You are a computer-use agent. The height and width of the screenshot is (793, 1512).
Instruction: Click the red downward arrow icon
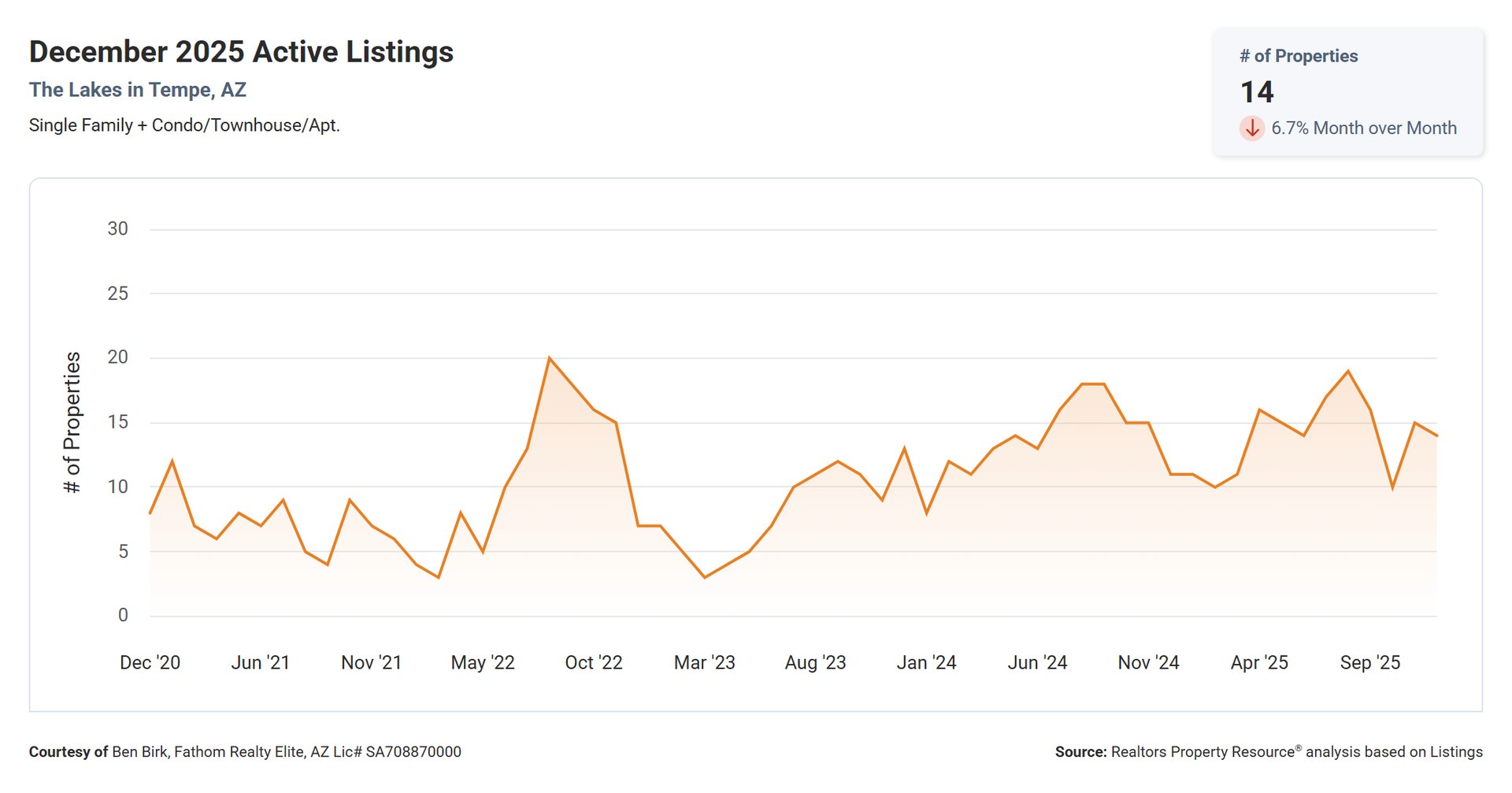click(x=1251, y=128)
